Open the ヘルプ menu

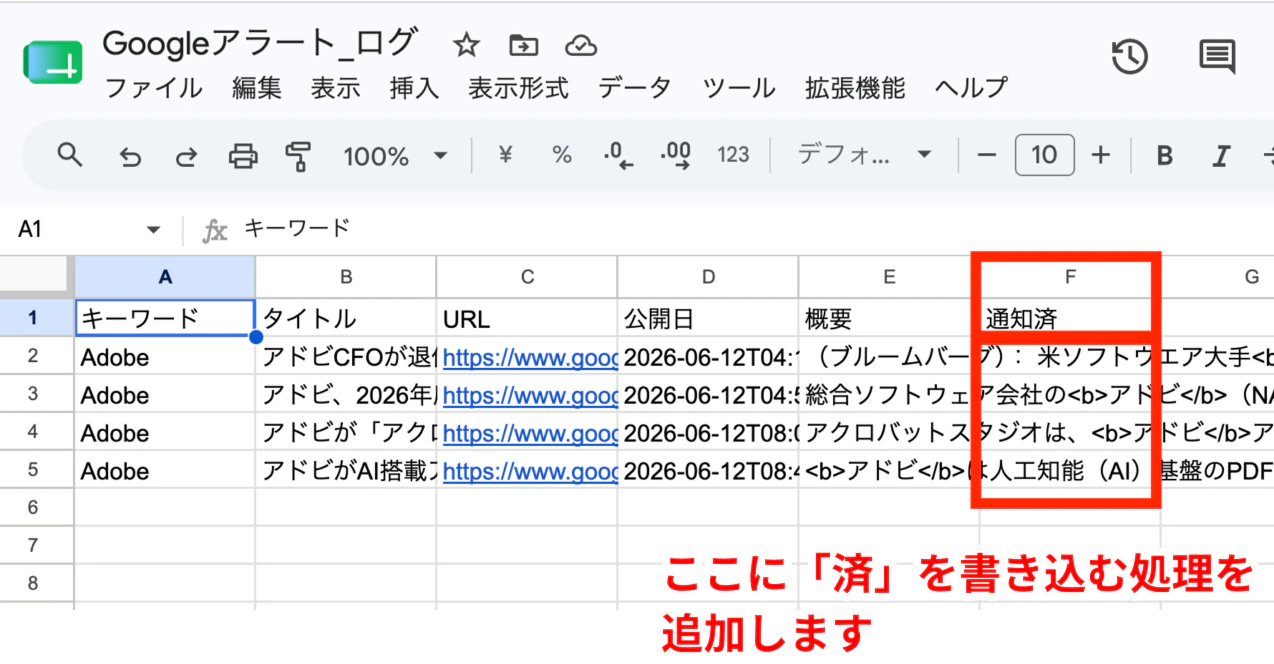point(971,88)
